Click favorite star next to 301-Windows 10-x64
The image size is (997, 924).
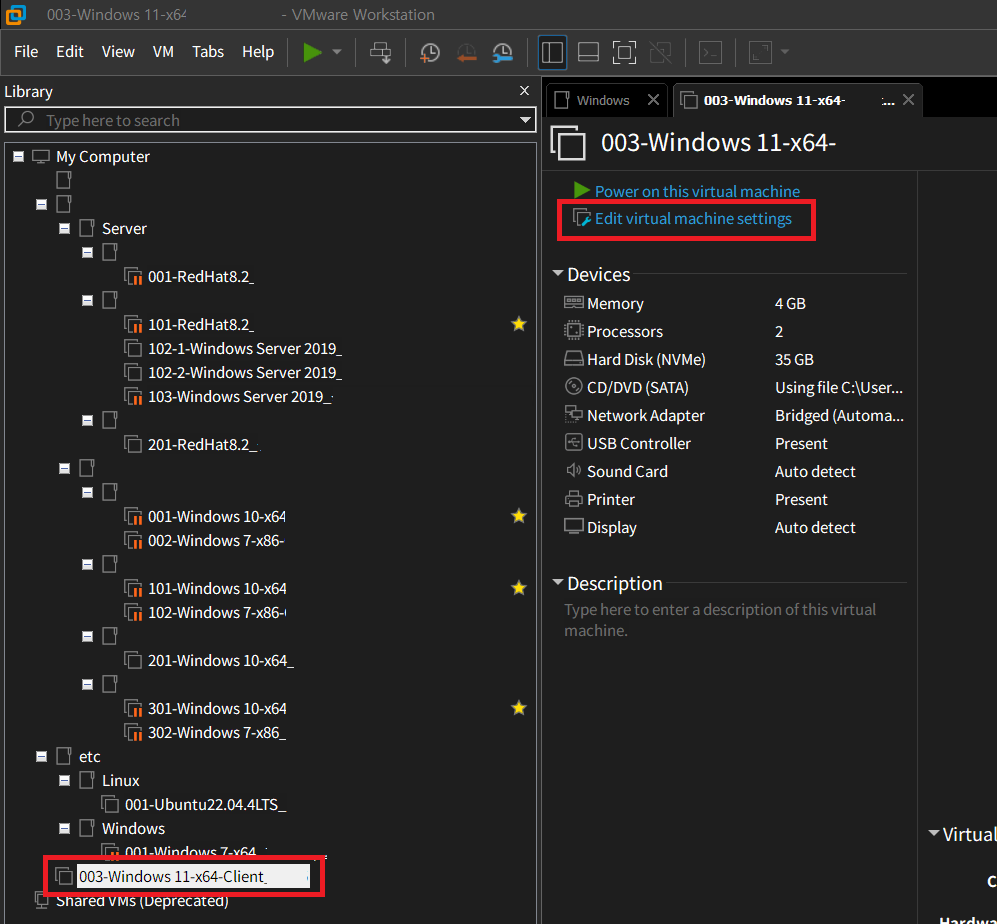pos(519,708)
